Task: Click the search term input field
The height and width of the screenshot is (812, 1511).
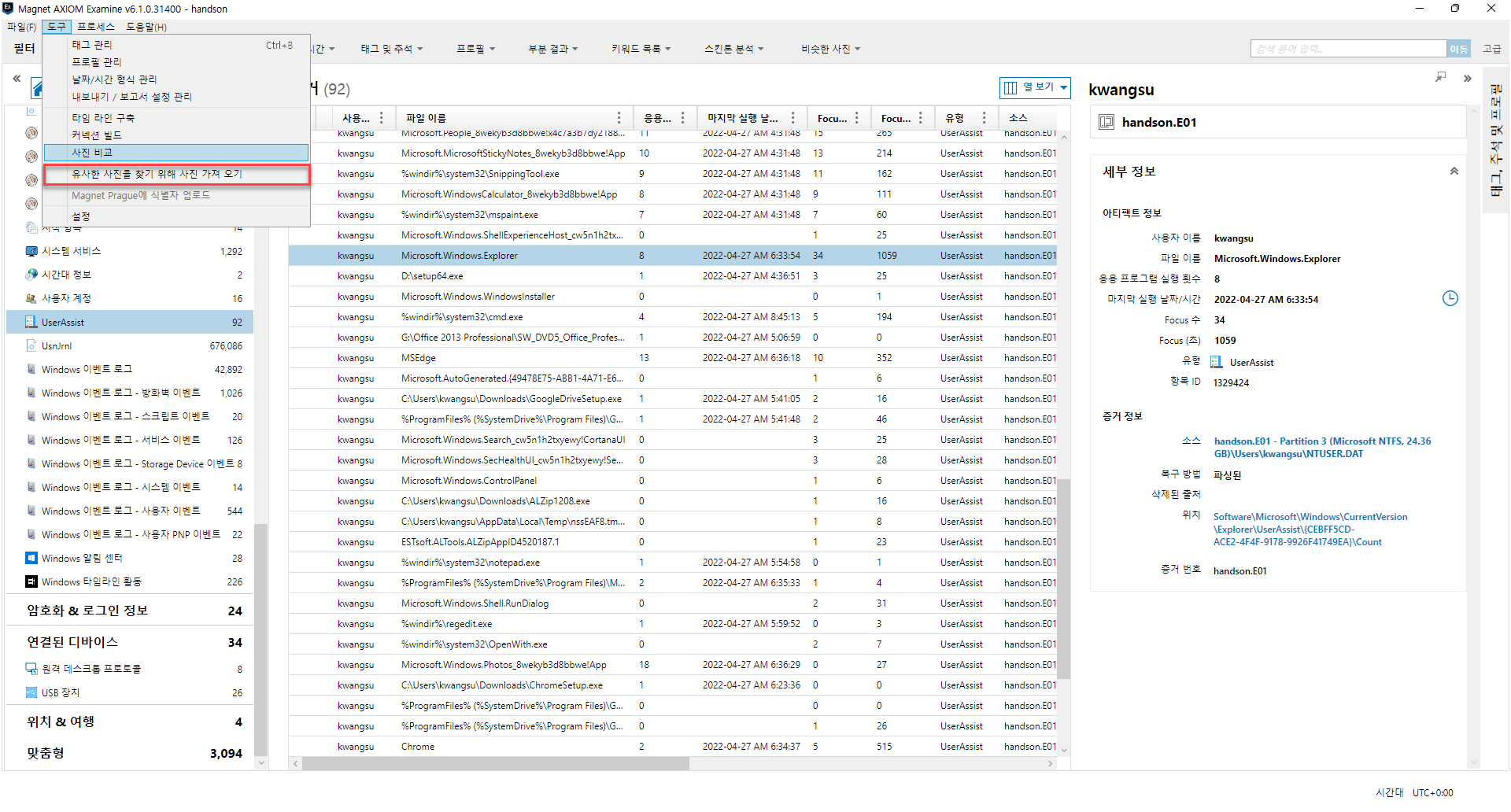Action: click(x=1347, y=49)
